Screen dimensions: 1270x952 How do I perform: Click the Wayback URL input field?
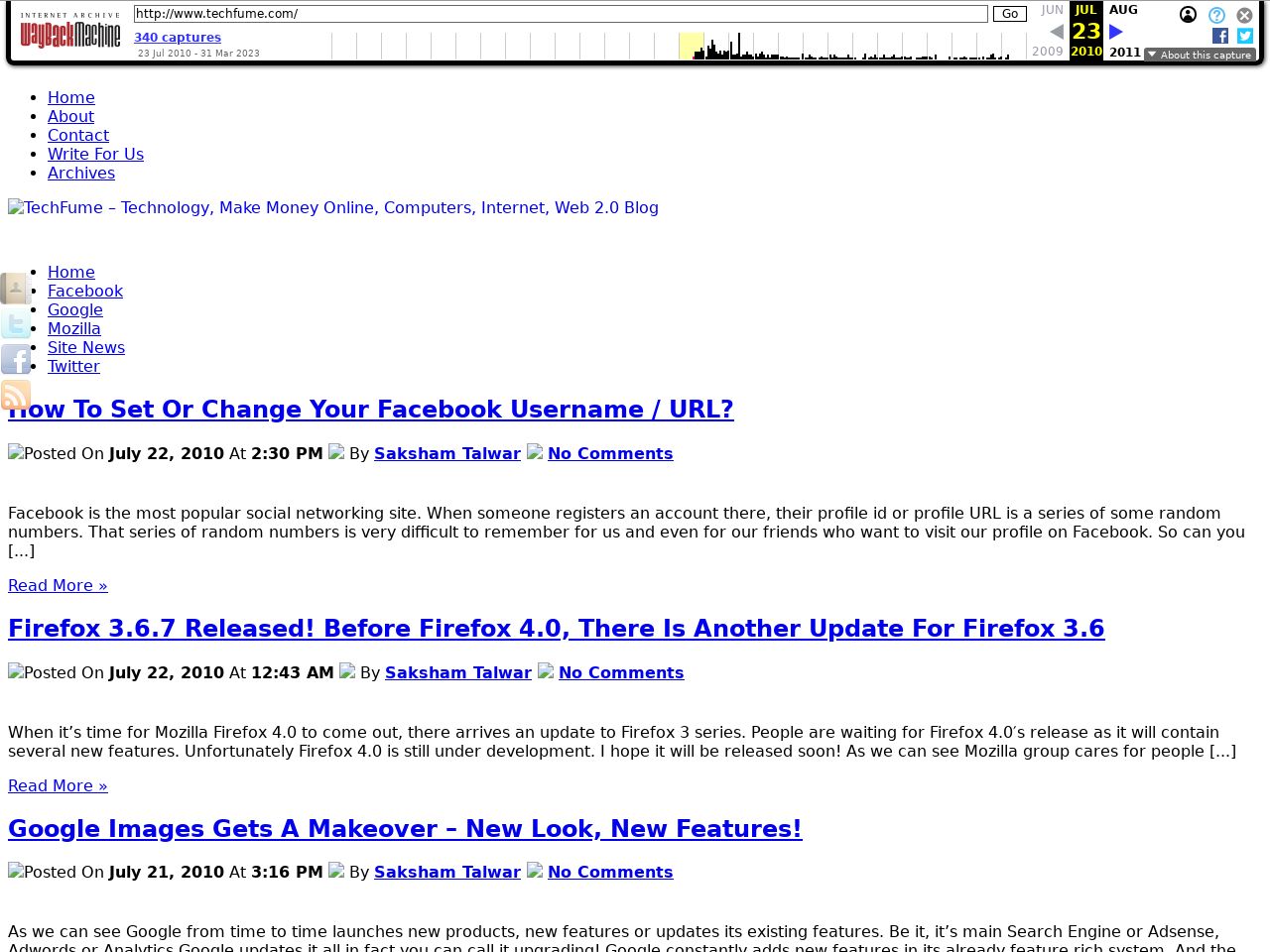tap(561, 14)
